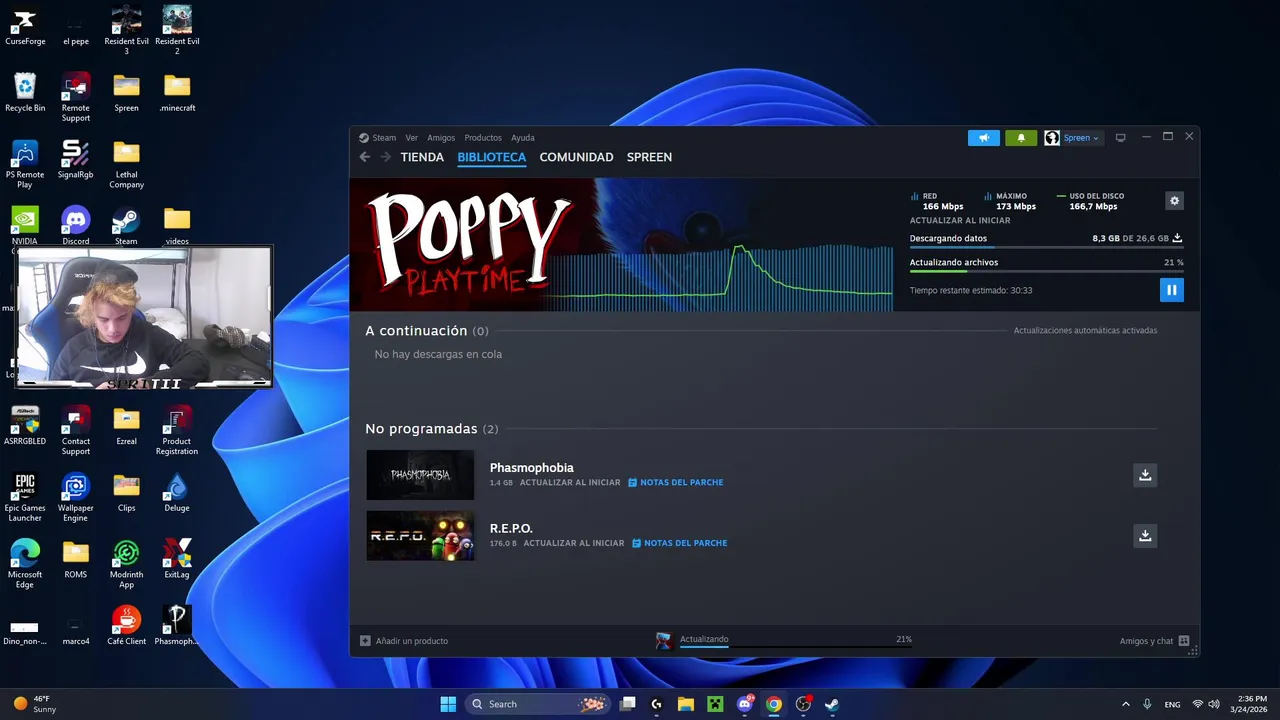Switch to TIENDA tab
1280x720 pixels.
[422, 157]
